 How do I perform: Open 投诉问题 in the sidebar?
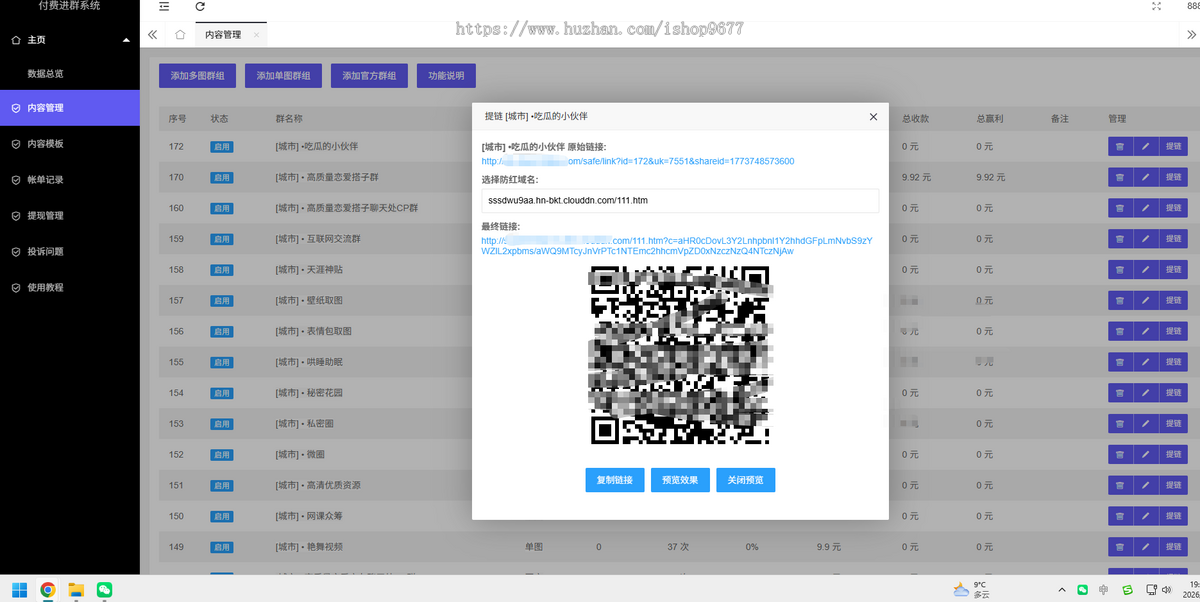coord(70,251)
